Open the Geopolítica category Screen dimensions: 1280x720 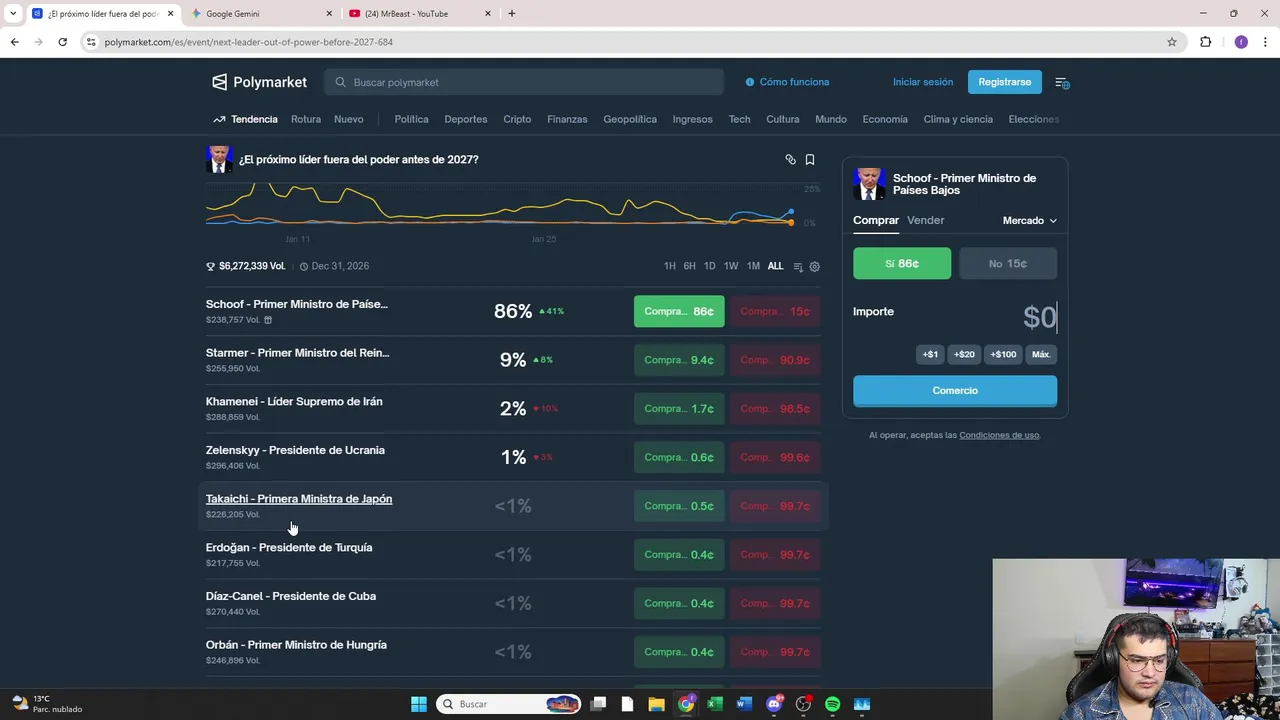(630, 119)
